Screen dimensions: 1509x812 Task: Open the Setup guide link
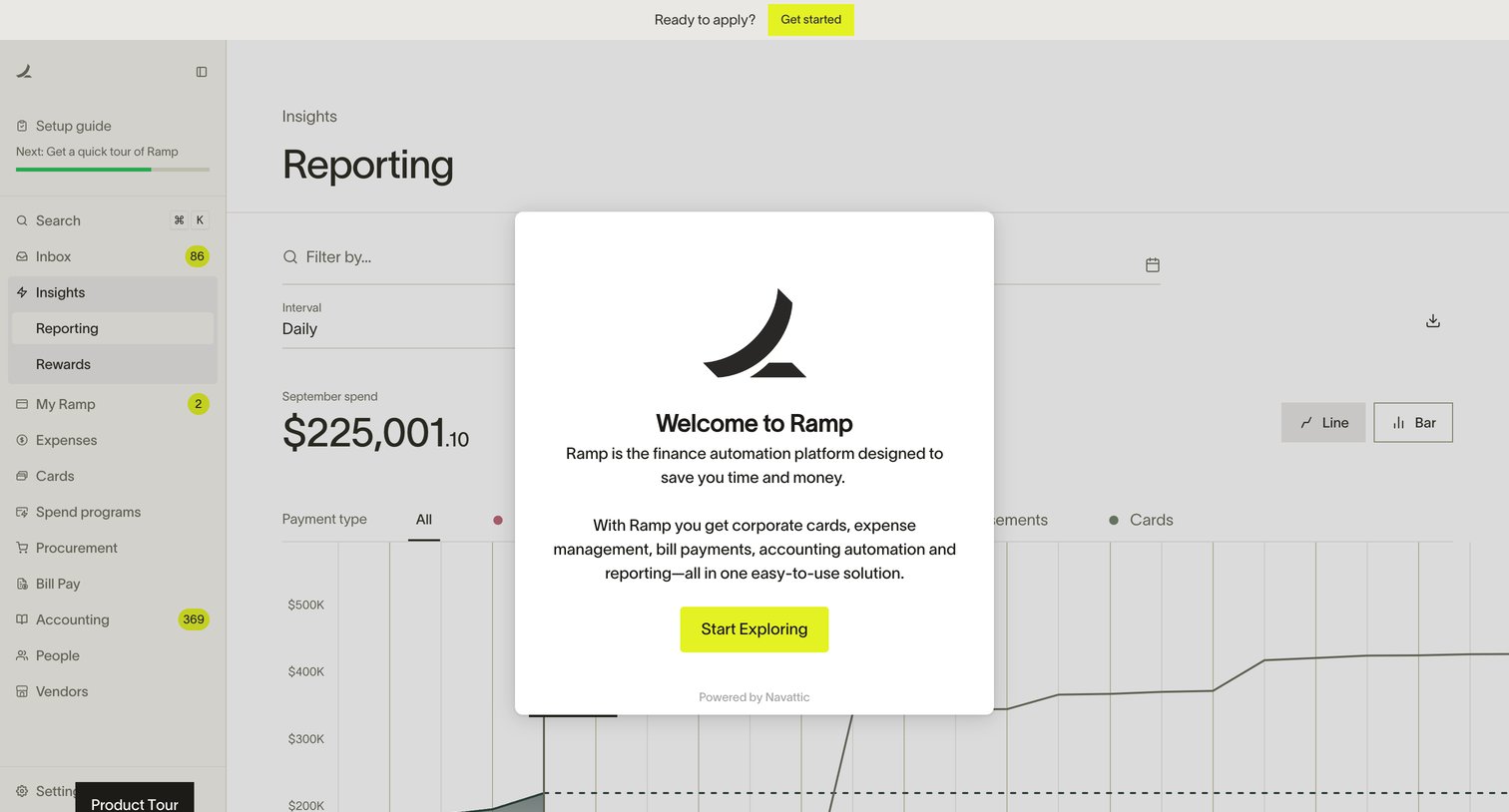click(73, 126)
